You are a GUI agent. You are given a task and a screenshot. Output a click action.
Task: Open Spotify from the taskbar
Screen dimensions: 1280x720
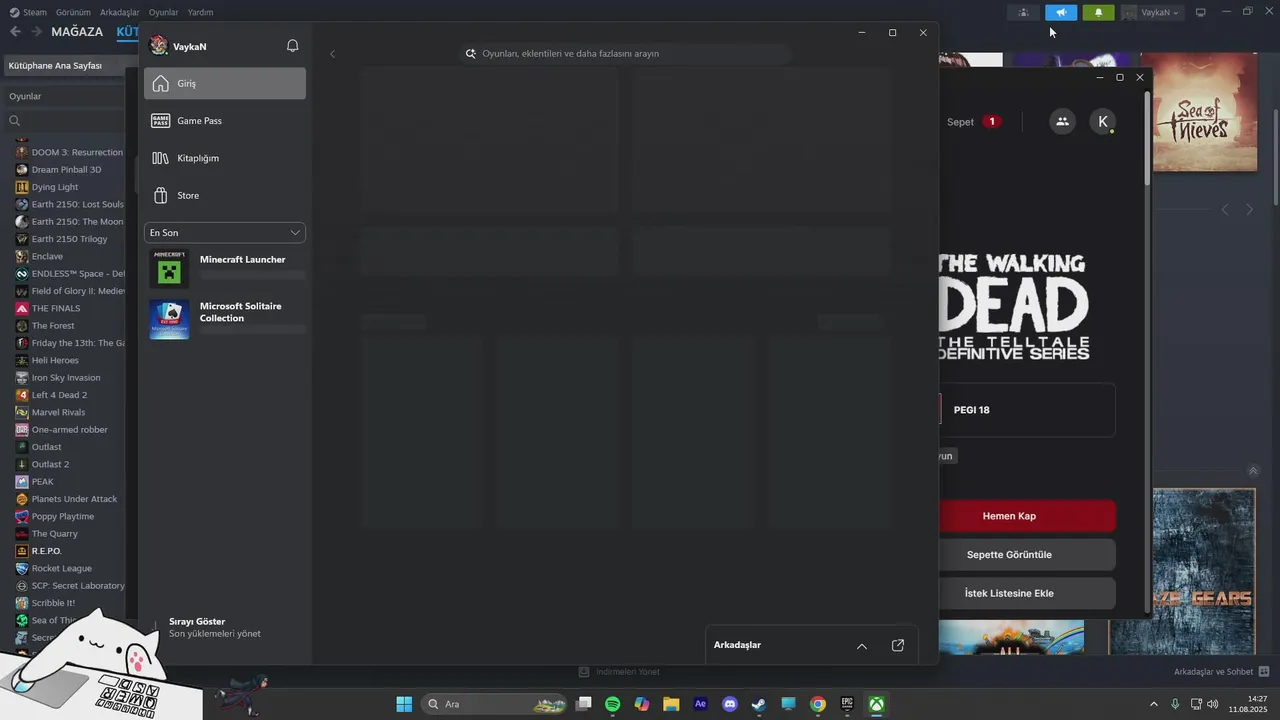click(x=613, y=704)
